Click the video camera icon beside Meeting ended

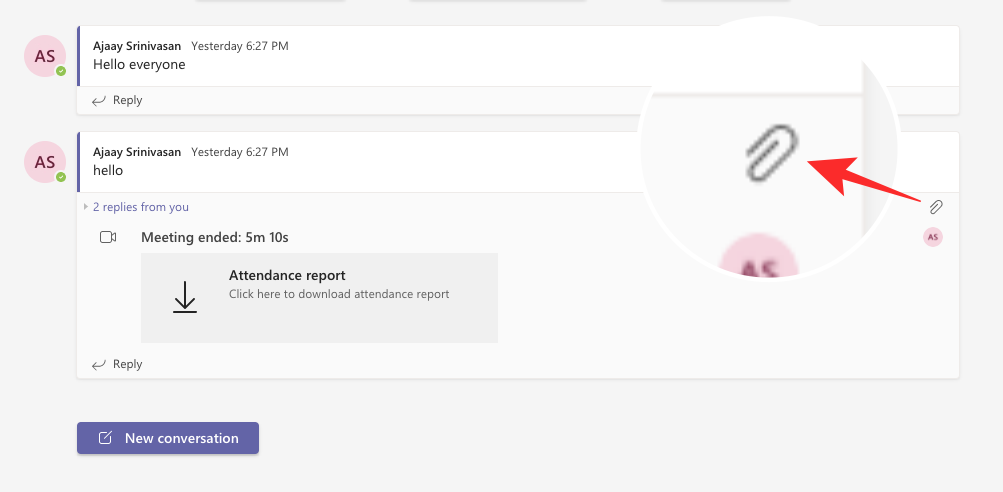(108, 237)
